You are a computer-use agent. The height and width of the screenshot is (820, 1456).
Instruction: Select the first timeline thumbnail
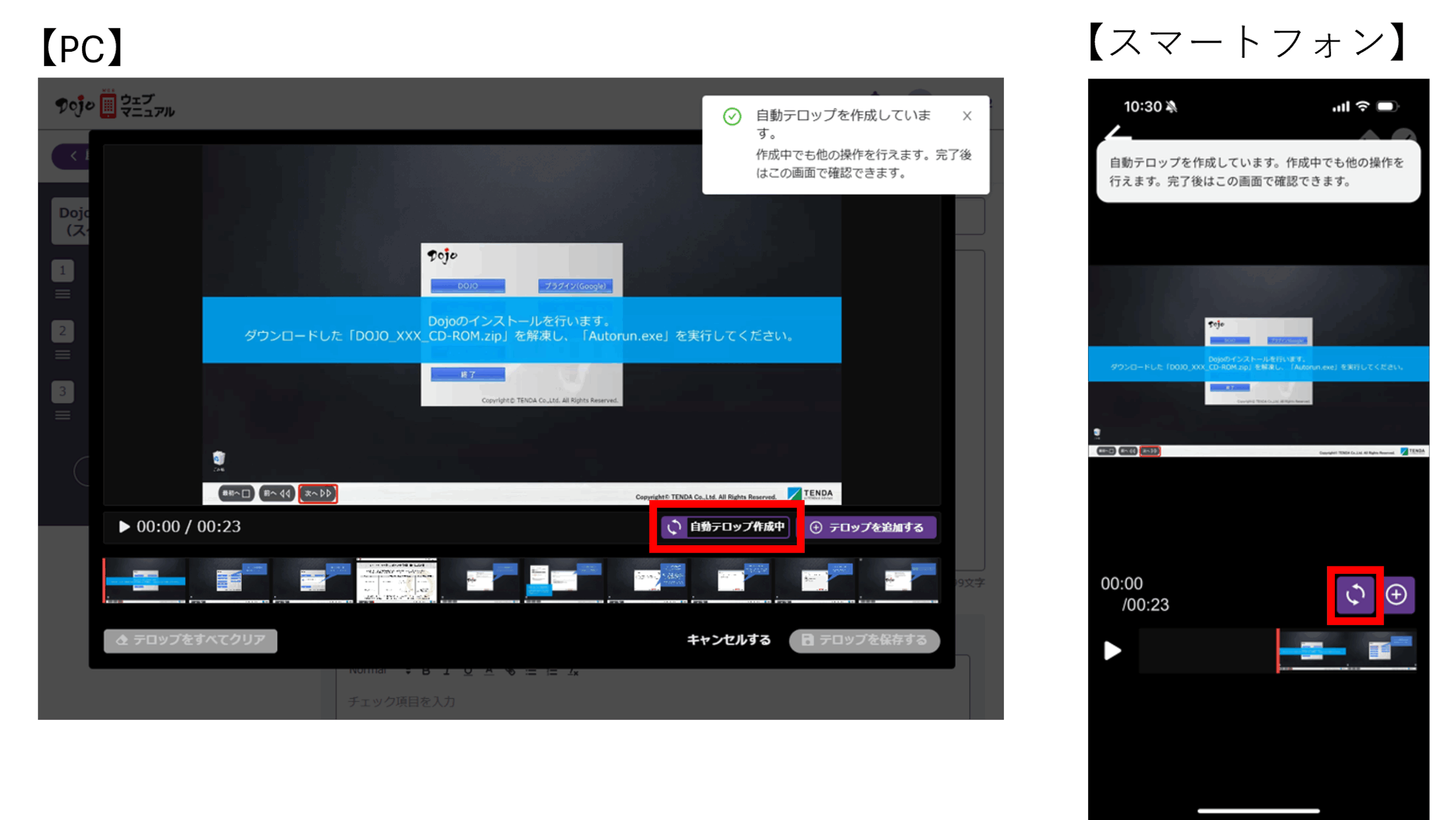click(x=146, y=581)
